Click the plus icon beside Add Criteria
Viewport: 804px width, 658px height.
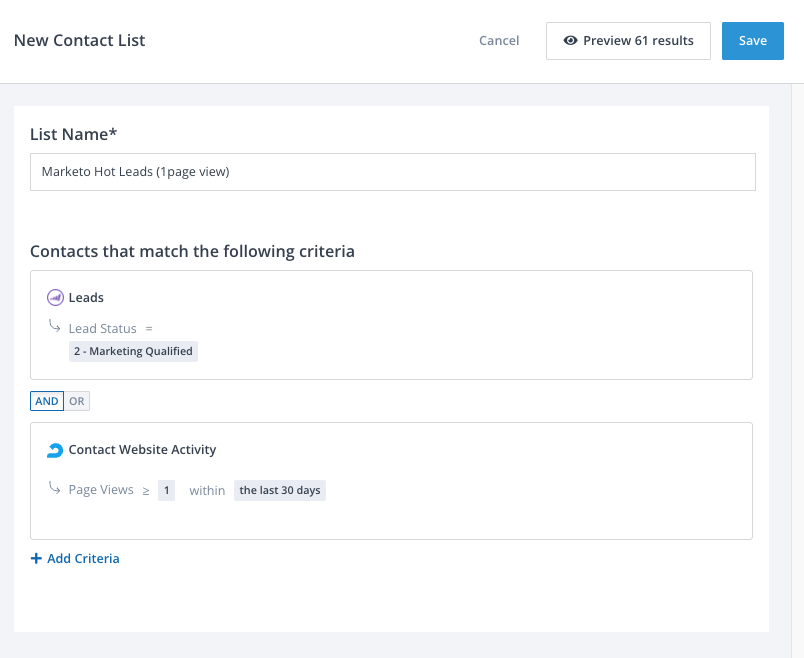point(36,559)
